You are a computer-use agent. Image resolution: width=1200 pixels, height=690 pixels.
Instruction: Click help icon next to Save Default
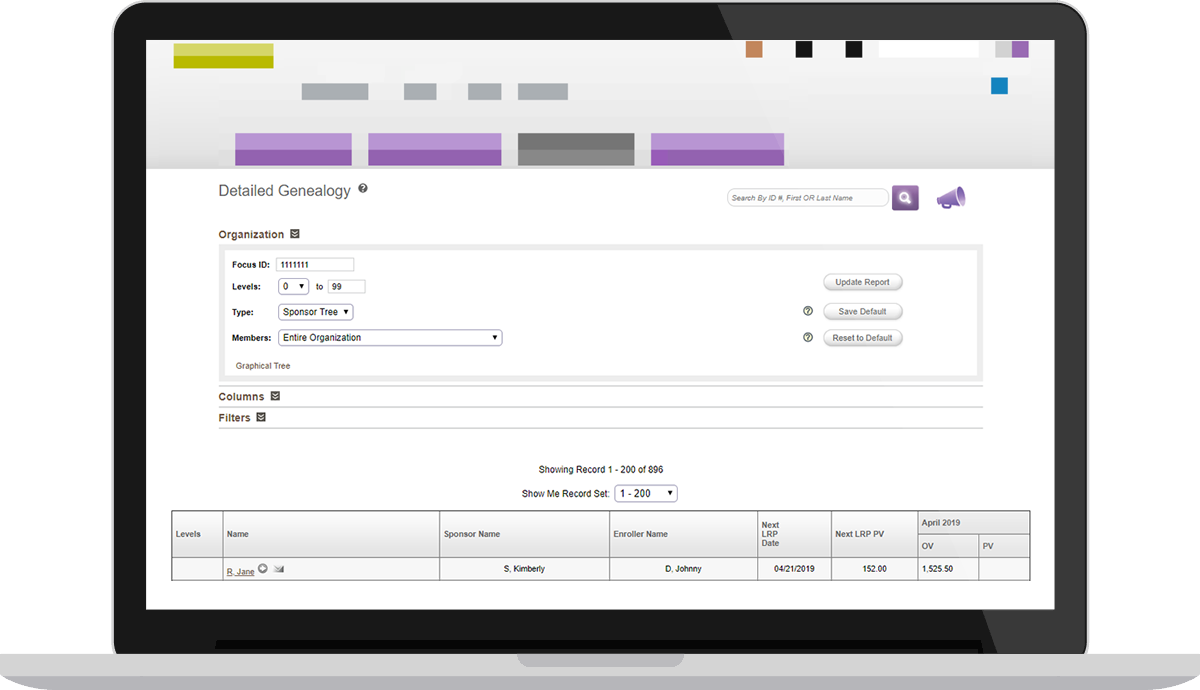[x=808, y=311]
